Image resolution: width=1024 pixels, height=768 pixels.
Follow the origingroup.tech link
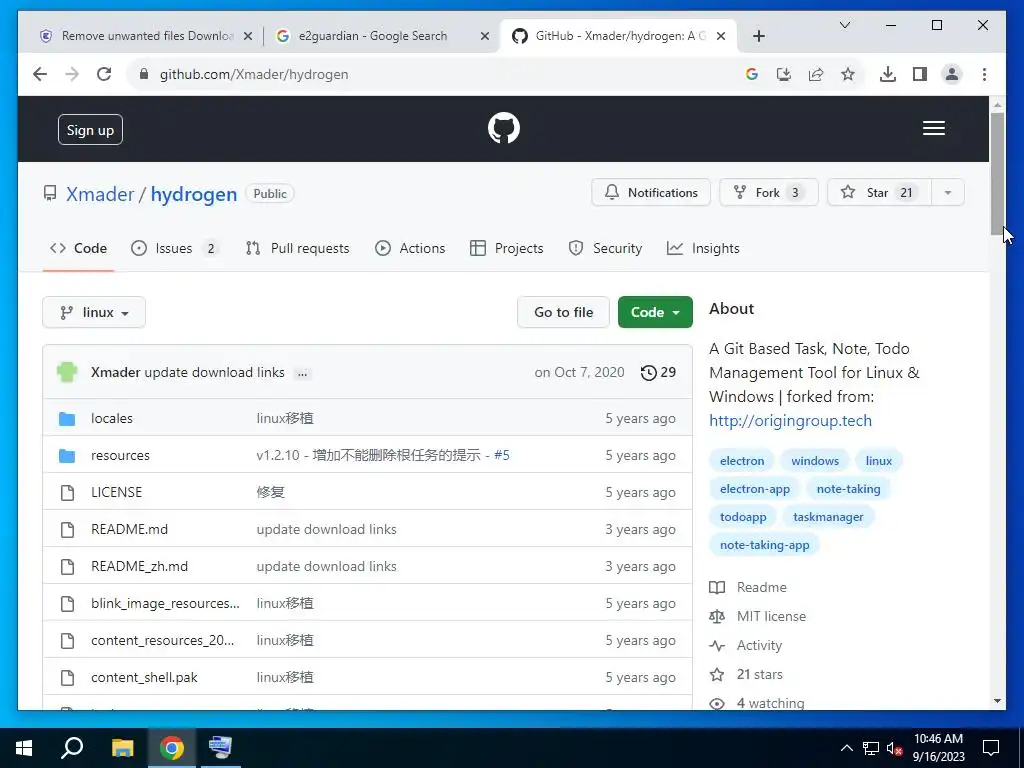[790, 421]
